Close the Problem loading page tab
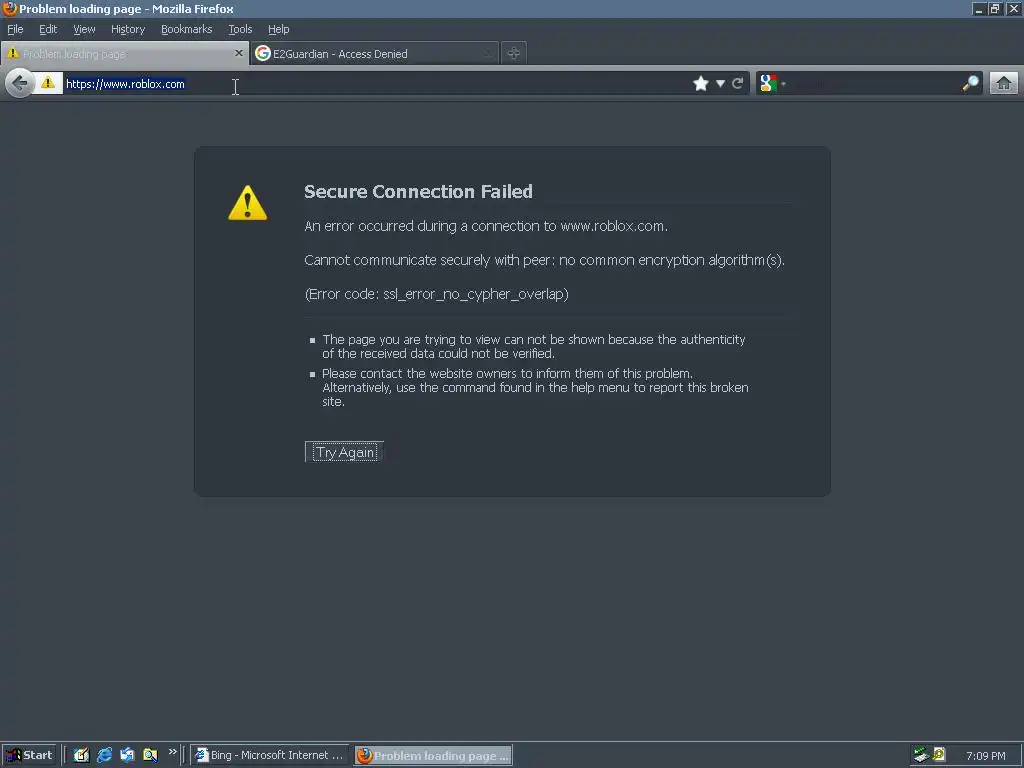Screen dimensions: 1024x768 239,53
